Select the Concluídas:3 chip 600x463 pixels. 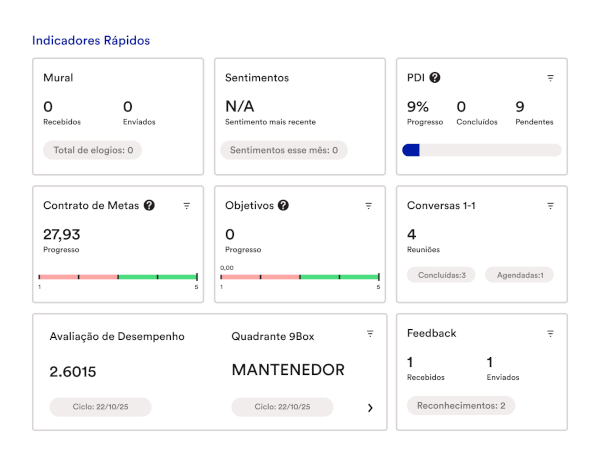(441, 275)
